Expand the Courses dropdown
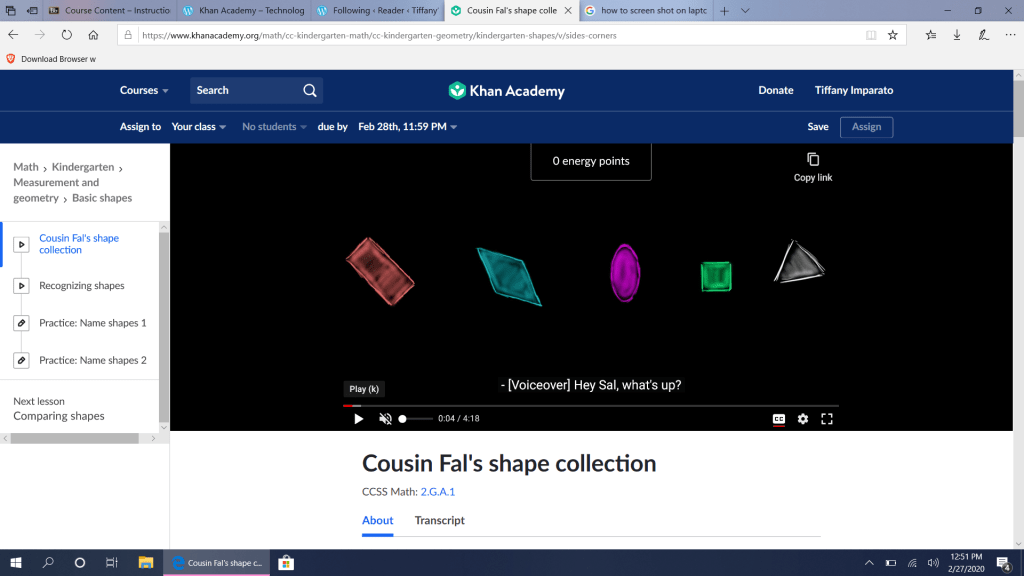The width and height of the screenshot is (1024, 576). [x=144, y=90]
